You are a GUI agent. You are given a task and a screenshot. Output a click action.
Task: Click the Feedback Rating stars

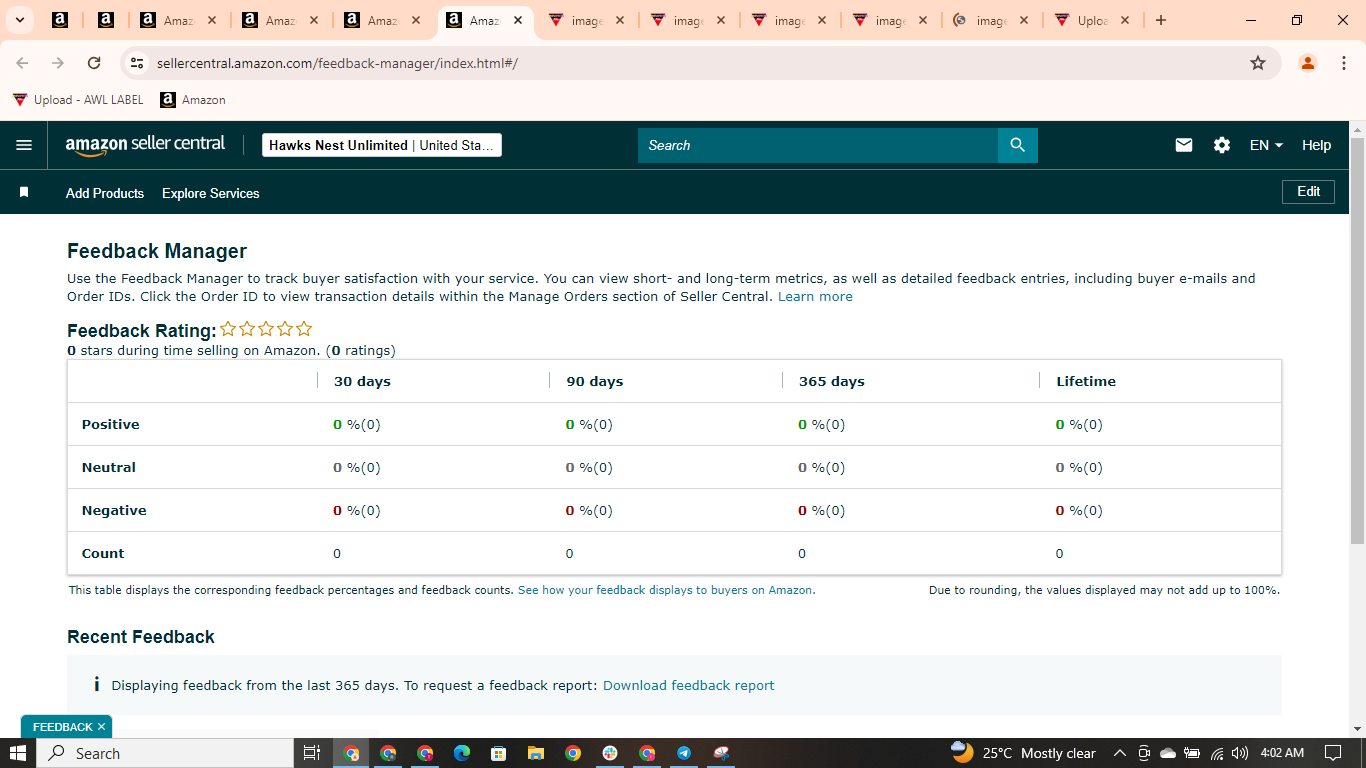266,329
